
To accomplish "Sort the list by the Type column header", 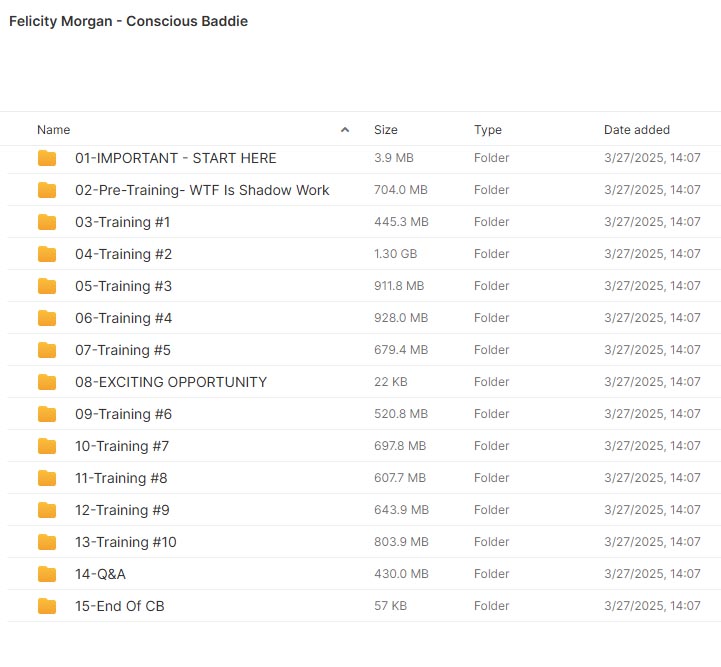I will click(x=488, y=130).
